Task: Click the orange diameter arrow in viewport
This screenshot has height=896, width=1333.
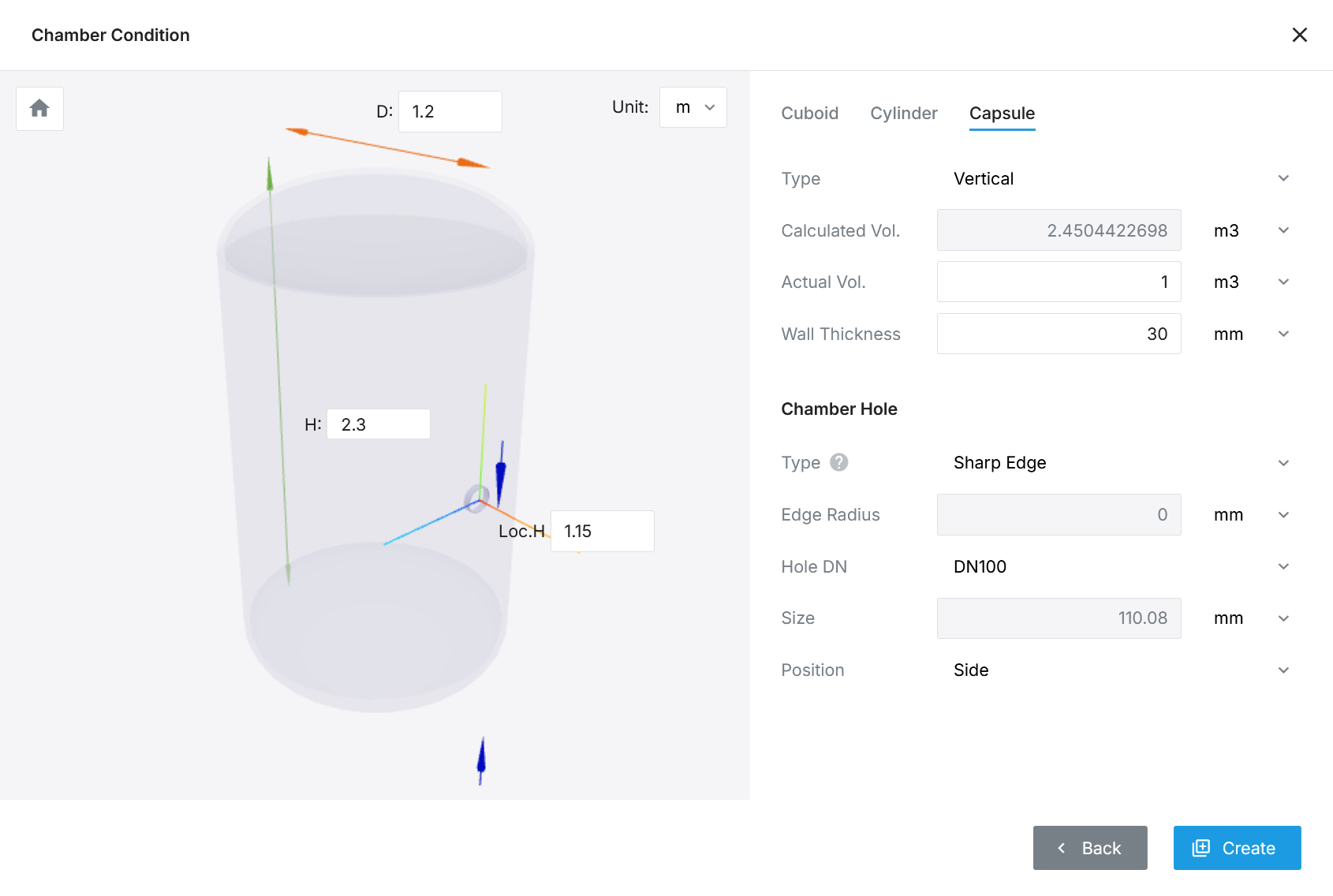Action: pos(386,147)
